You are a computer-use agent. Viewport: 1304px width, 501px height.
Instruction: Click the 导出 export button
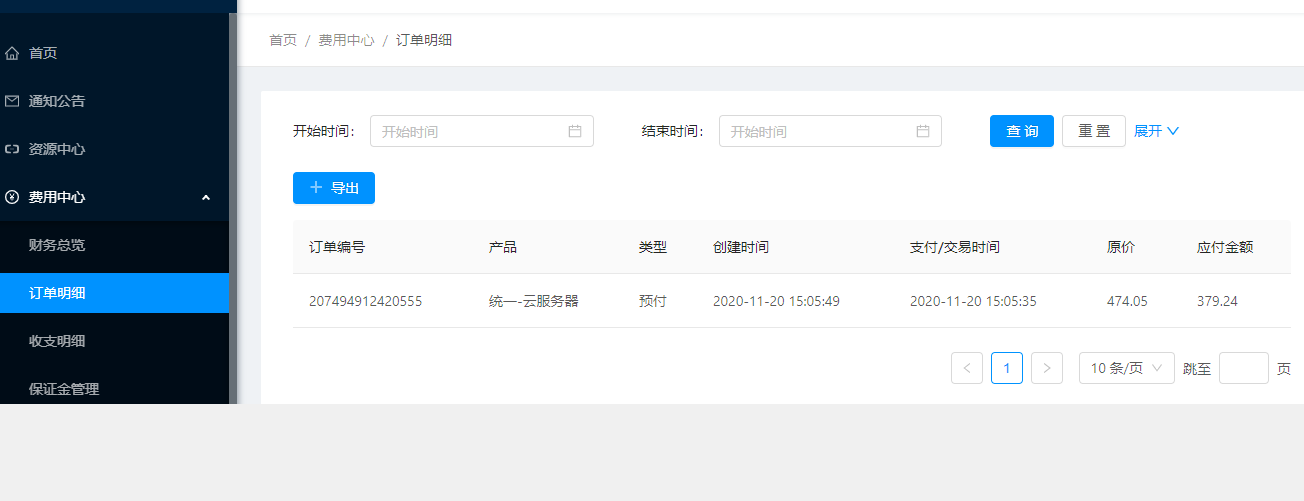(334, 188)
